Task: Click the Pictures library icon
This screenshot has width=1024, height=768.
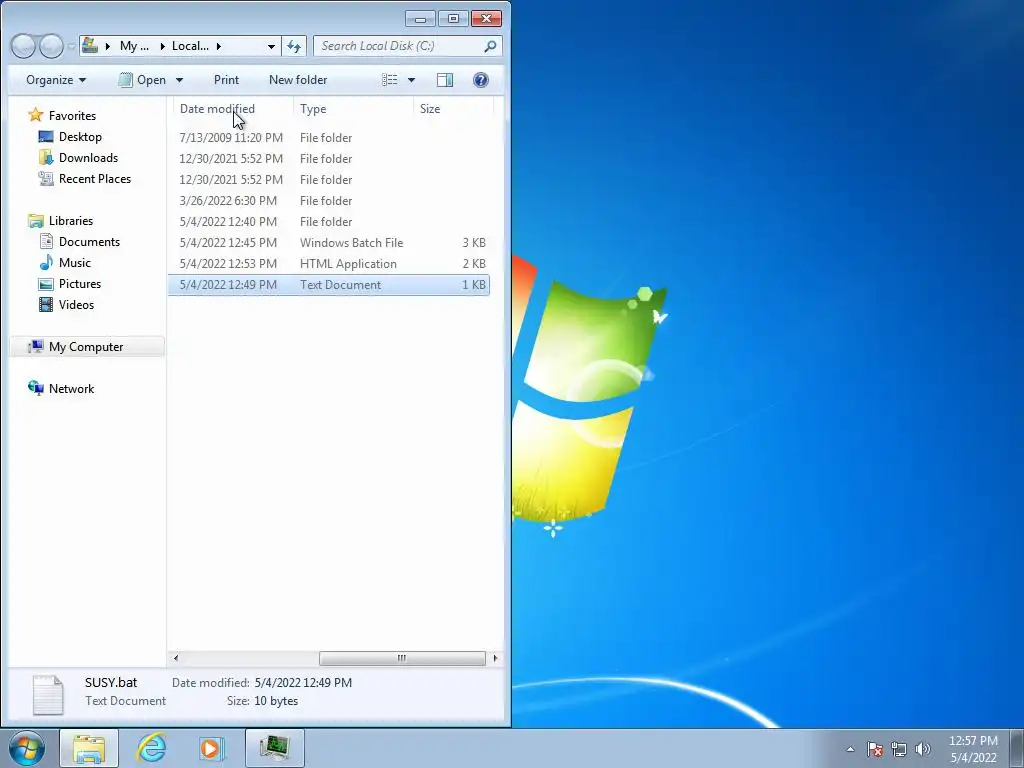Action: pyautogui.click(x=46, y=283)
